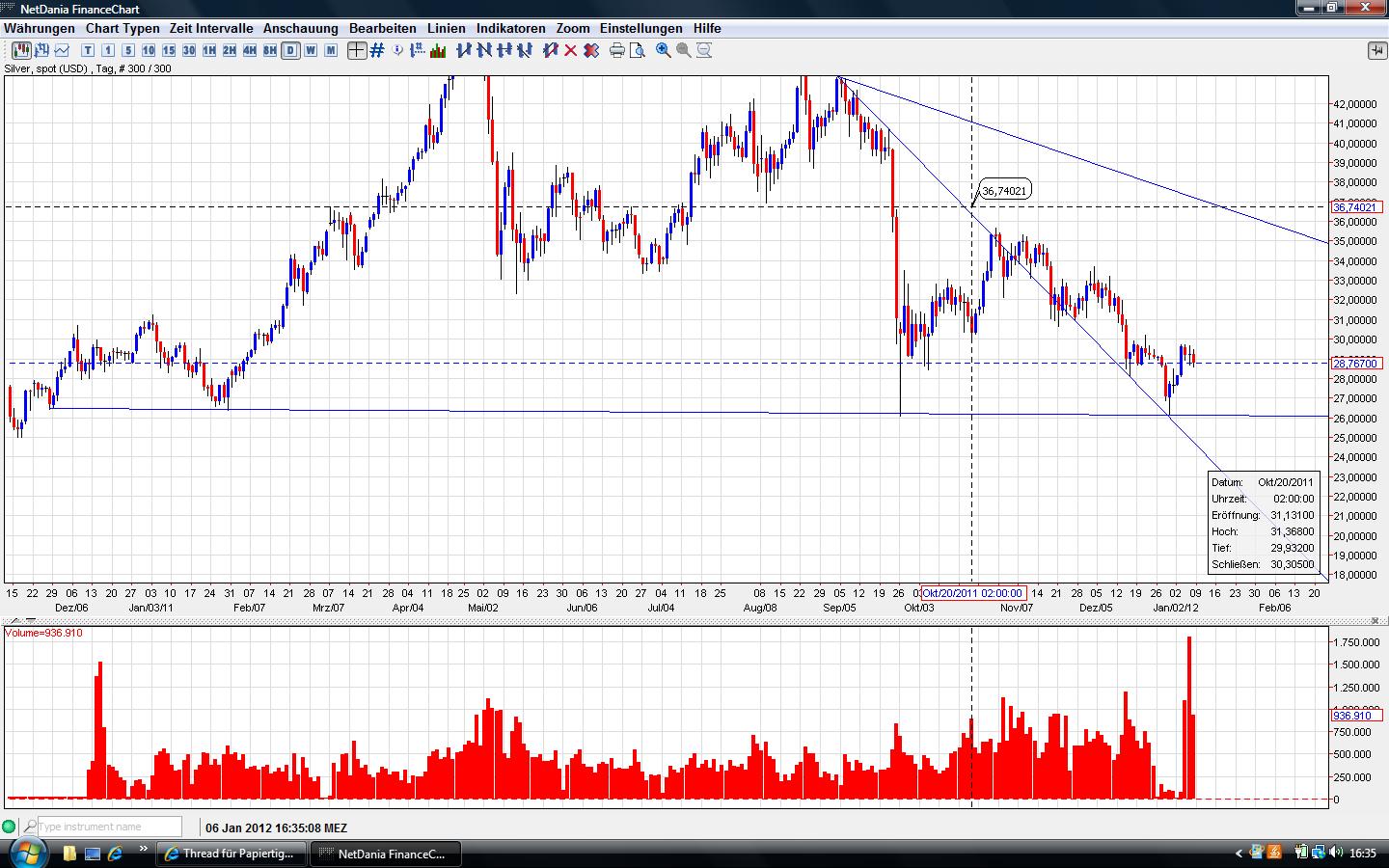Select the daily (D) interval button

click(290, 50)
